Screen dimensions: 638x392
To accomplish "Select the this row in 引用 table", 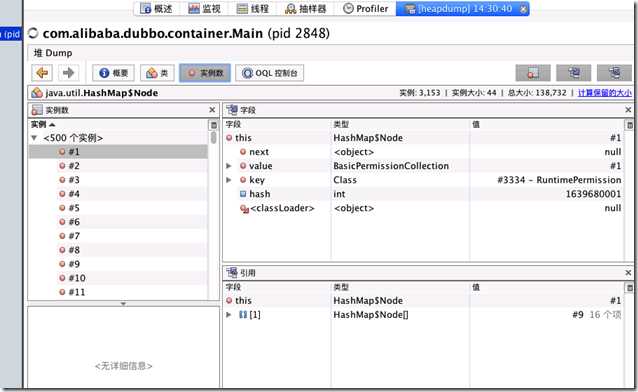I will coord(423,301).
